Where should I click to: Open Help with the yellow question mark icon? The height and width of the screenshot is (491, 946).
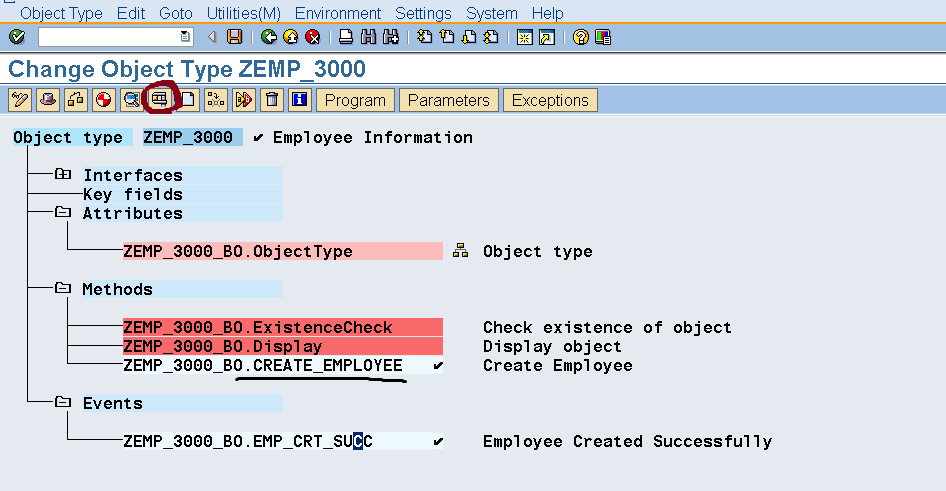click(581, 37)
